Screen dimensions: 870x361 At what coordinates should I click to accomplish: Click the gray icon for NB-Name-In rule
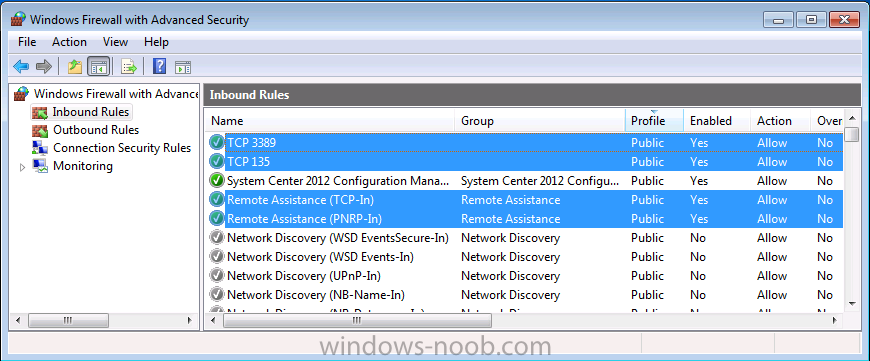pyautogui.click(x=216, y=294)
